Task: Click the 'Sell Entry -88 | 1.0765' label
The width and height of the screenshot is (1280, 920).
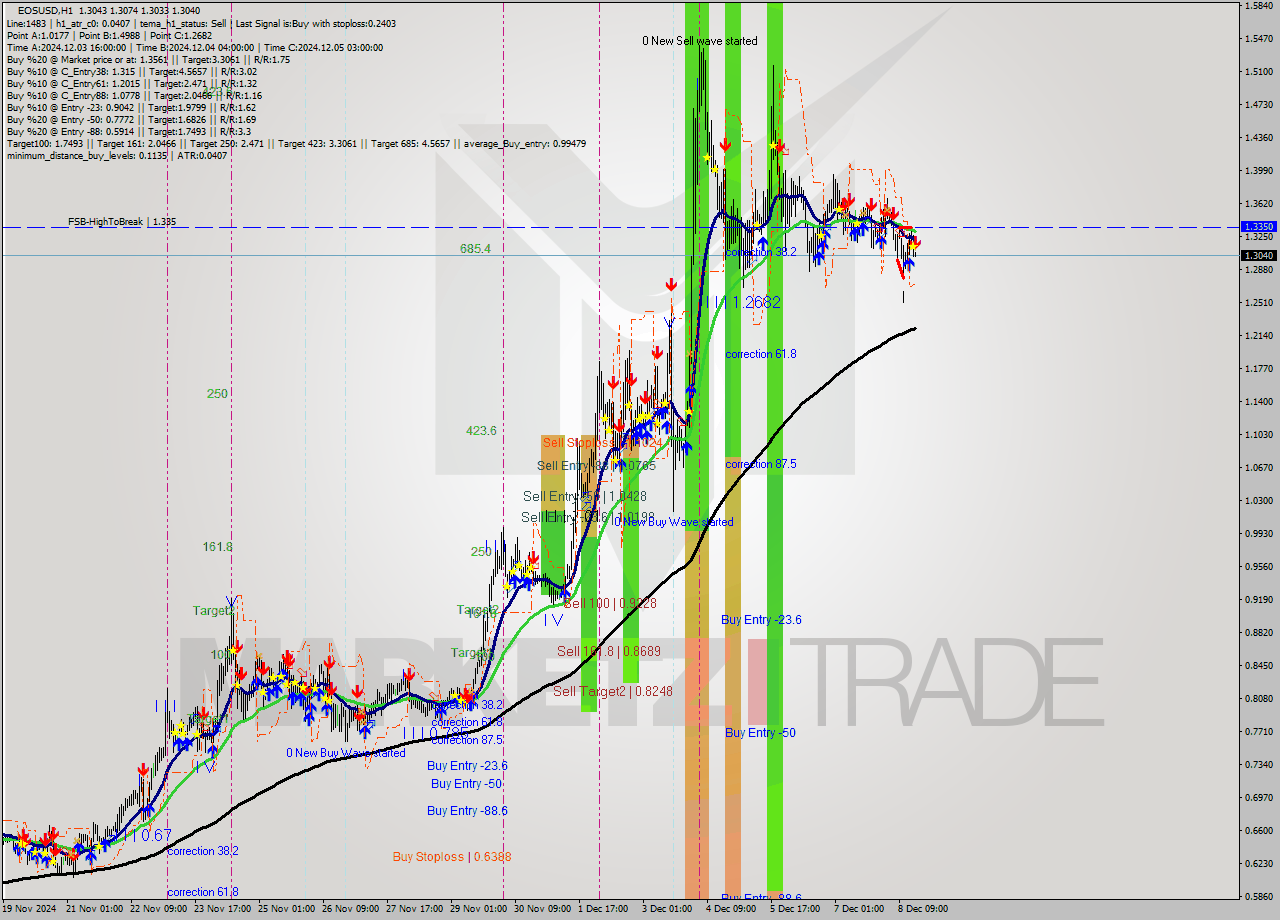Action: [x=596, y=465]
